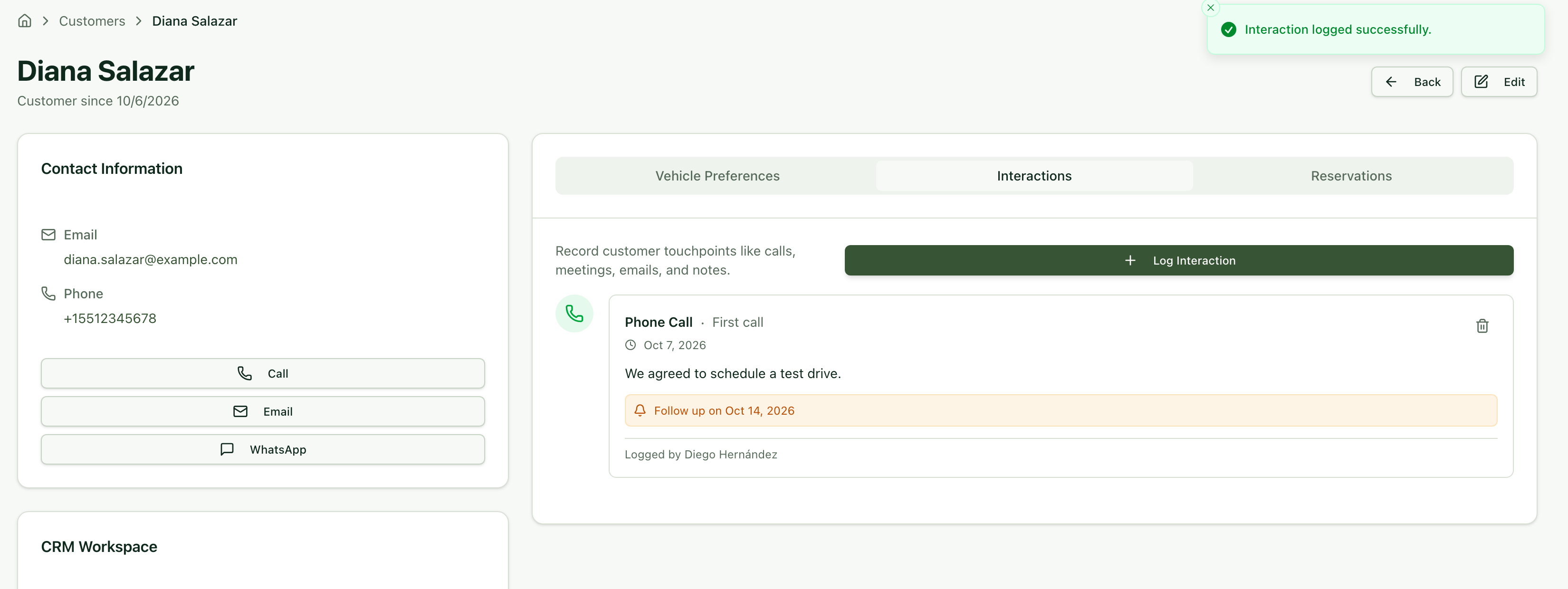
Task: Open the Reservations tab
Action: [1351, 176]
